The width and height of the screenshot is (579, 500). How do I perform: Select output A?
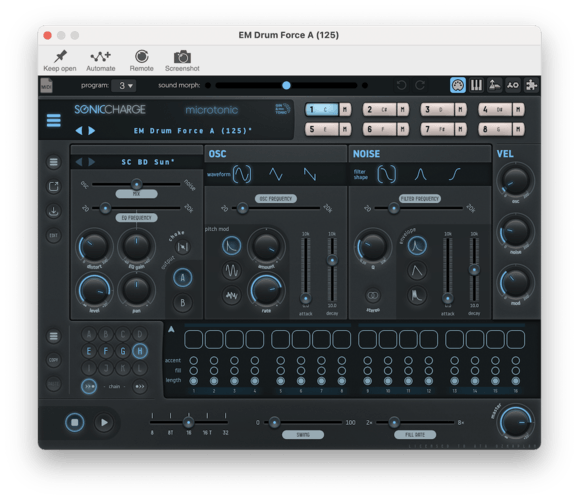pos(182,278)
